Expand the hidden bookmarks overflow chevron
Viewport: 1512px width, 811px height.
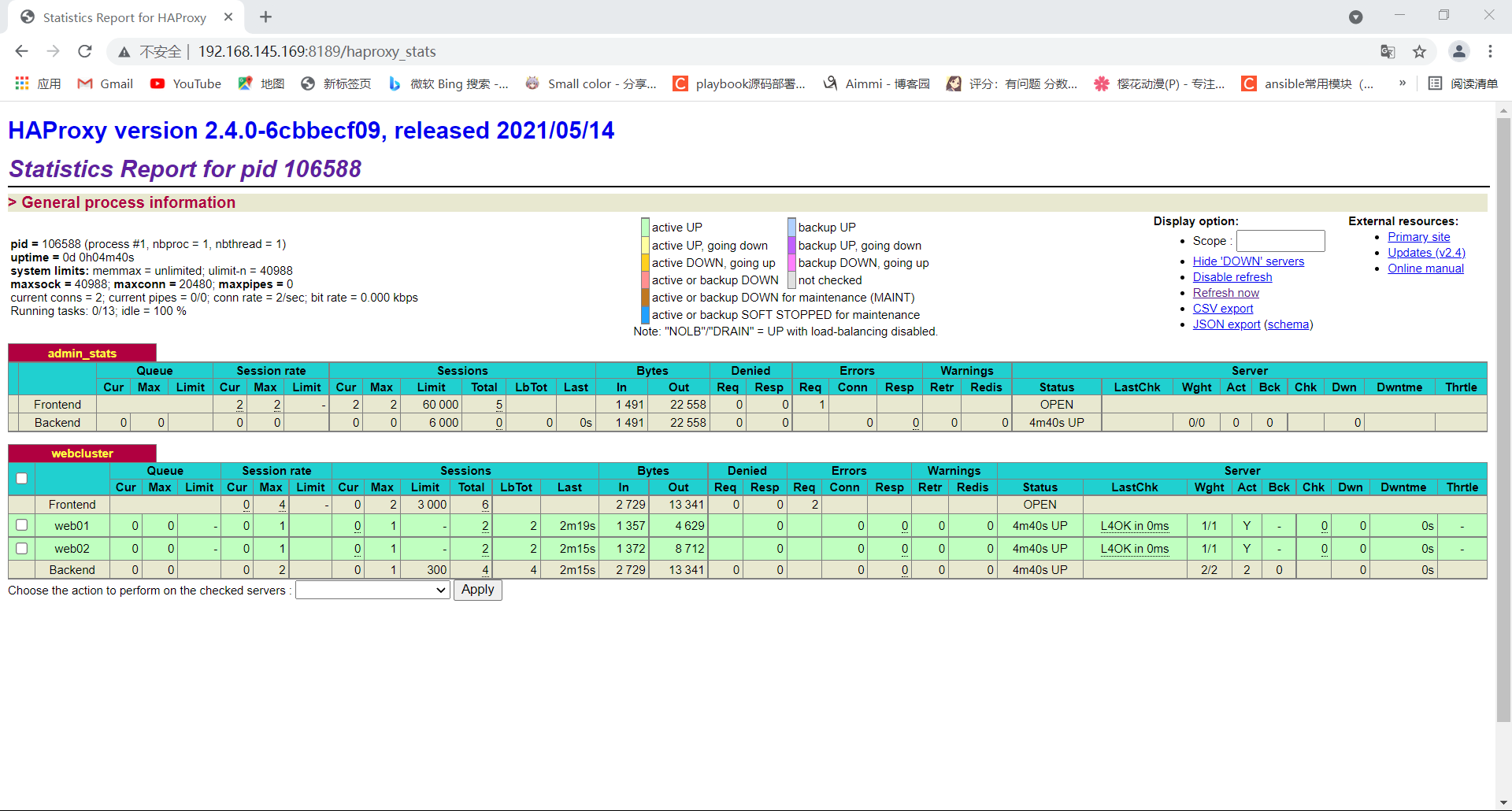1403,83
